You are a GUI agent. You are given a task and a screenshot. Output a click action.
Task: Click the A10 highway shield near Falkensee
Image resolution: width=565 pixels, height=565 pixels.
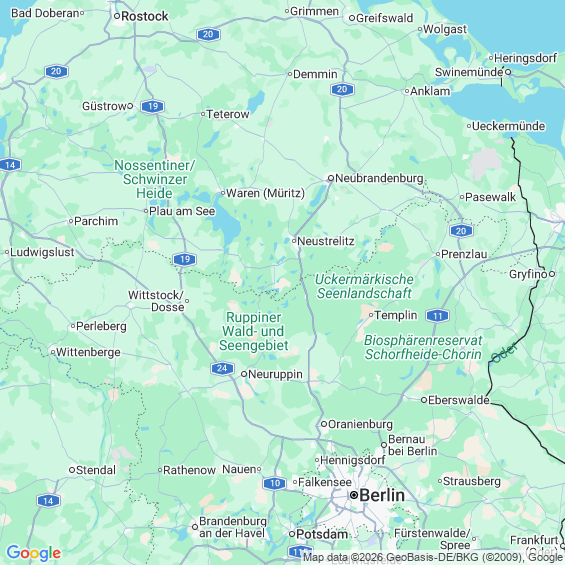(275, 483)
